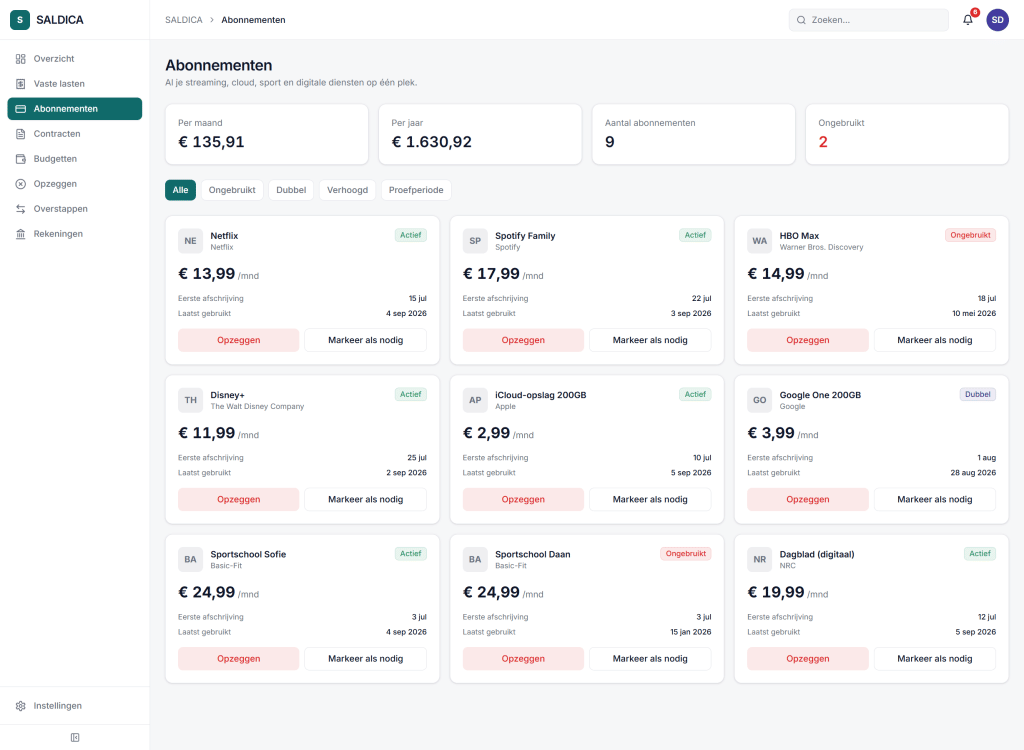Image resolution: width=1024 pixels, height=750 pixels.
Task: Mark iCloud-opslag as nodig
Action: [x=650, y=500]
